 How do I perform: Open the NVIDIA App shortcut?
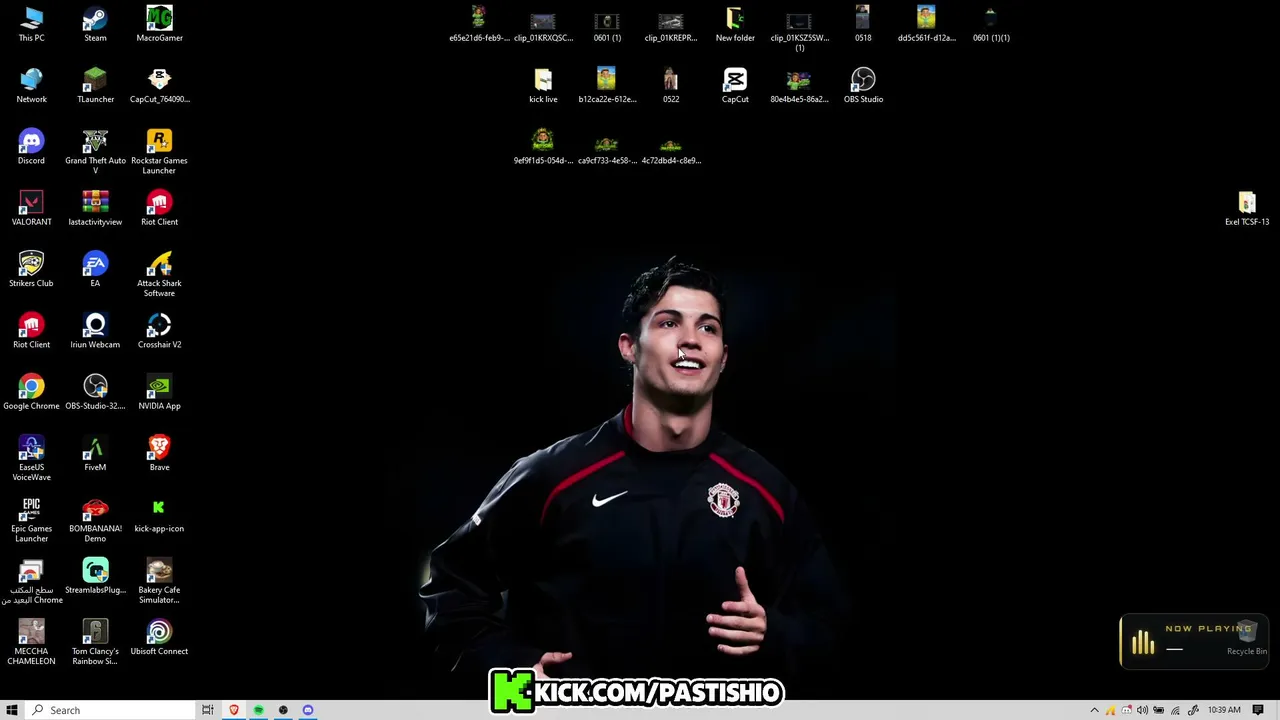point(159,391)
